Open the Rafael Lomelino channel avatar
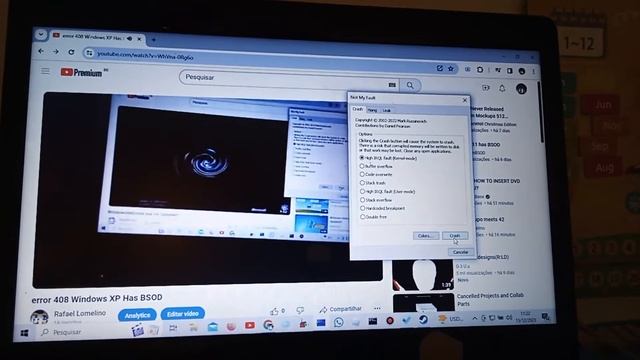The height and width of the screenshot is (360, 640). tap(40, 317)
